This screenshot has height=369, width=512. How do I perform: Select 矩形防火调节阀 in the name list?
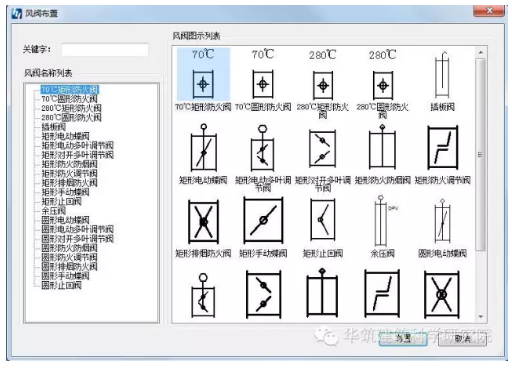click(x=69, y=173)
